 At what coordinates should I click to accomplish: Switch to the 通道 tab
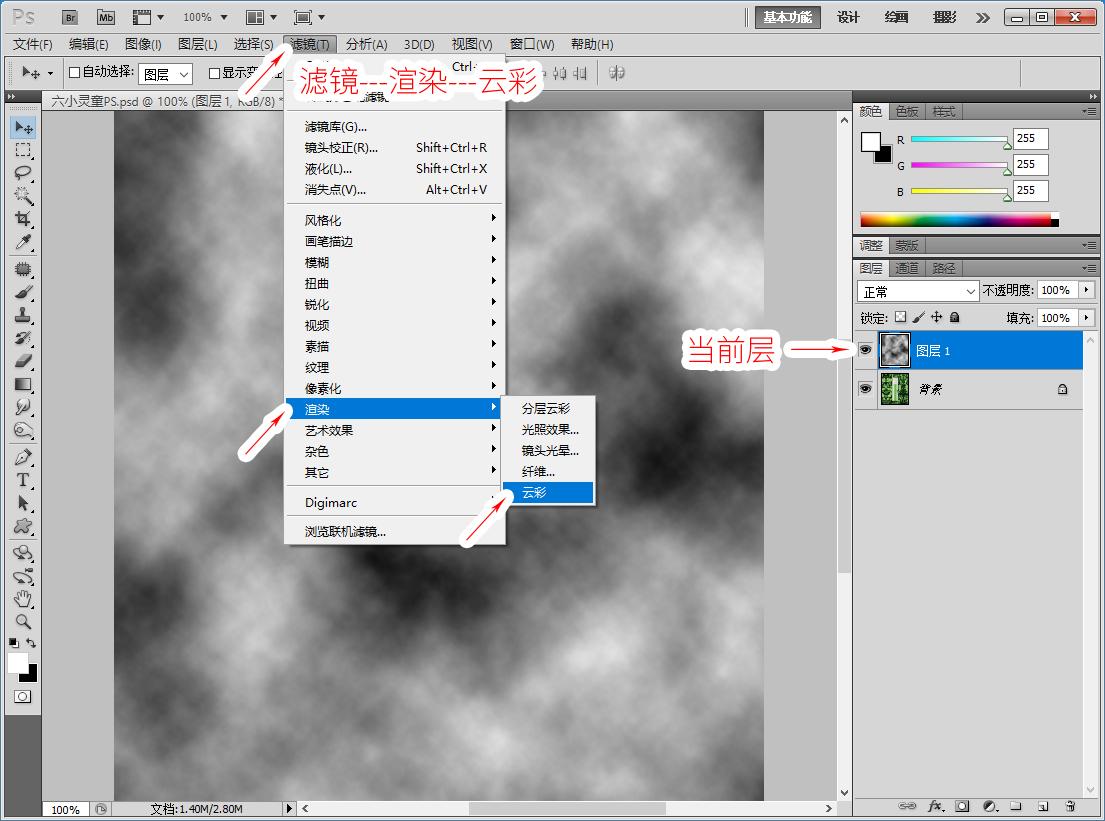[x=907, y=268]
